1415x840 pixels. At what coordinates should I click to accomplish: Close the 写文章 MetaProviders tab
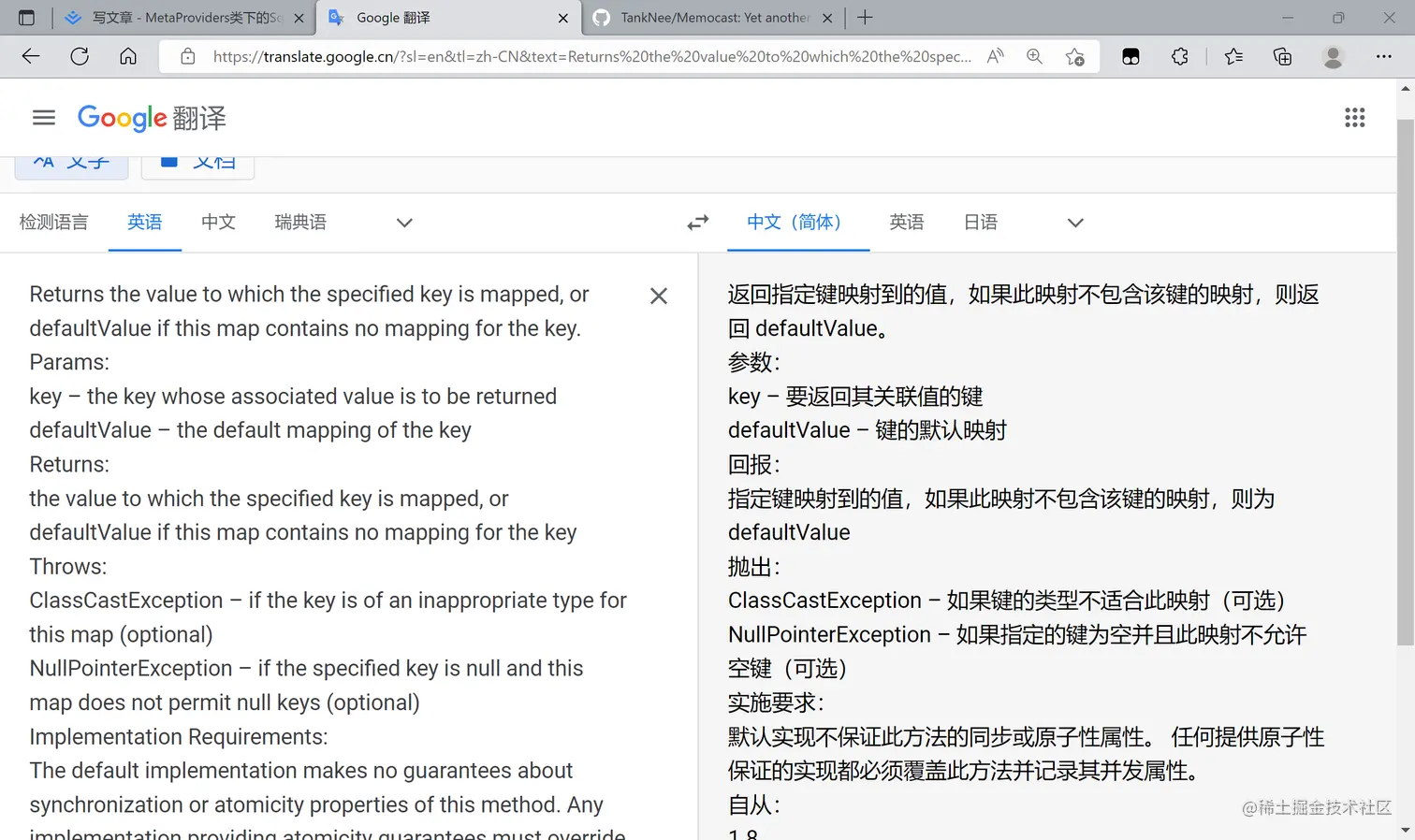pos(299,18)
